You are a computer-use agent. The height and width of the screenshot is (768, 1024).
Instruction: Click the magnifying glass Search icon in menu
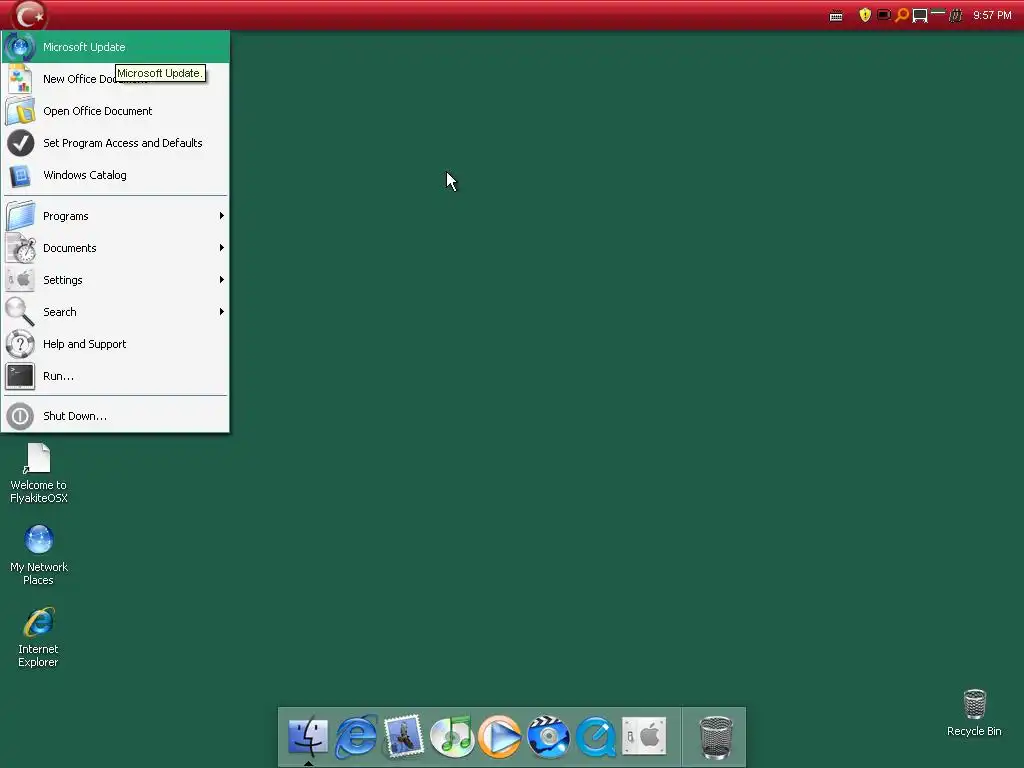[x=20, y=312]
